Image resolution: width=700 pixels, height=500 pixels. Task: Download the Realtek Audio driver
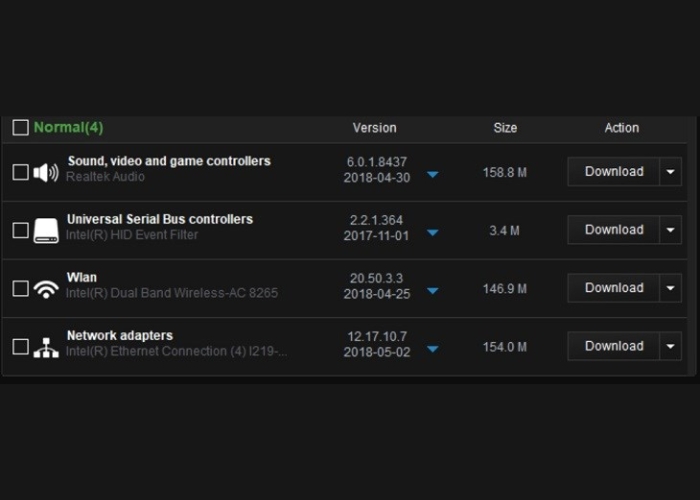[x=613, y=172]
